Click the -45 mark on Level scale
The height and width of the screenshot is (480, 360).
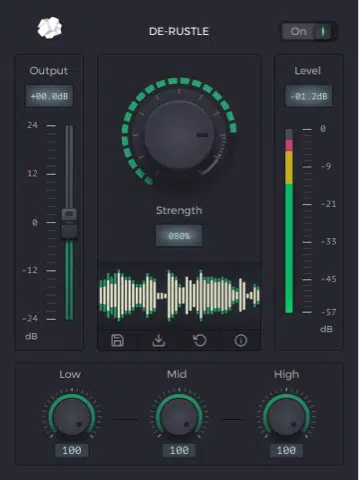(x=329, y=279)
